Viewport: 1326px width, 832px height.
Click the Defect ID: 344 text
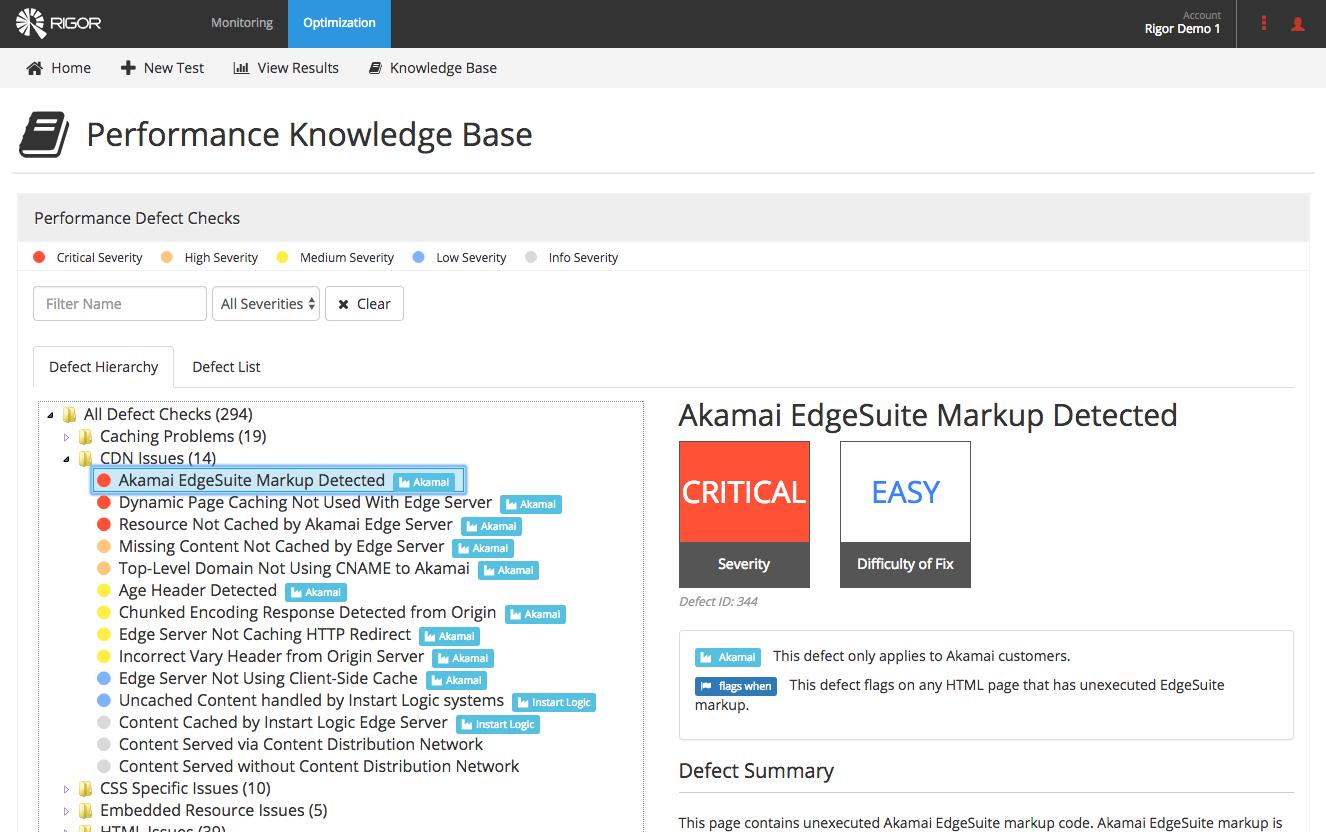point(718,602)
